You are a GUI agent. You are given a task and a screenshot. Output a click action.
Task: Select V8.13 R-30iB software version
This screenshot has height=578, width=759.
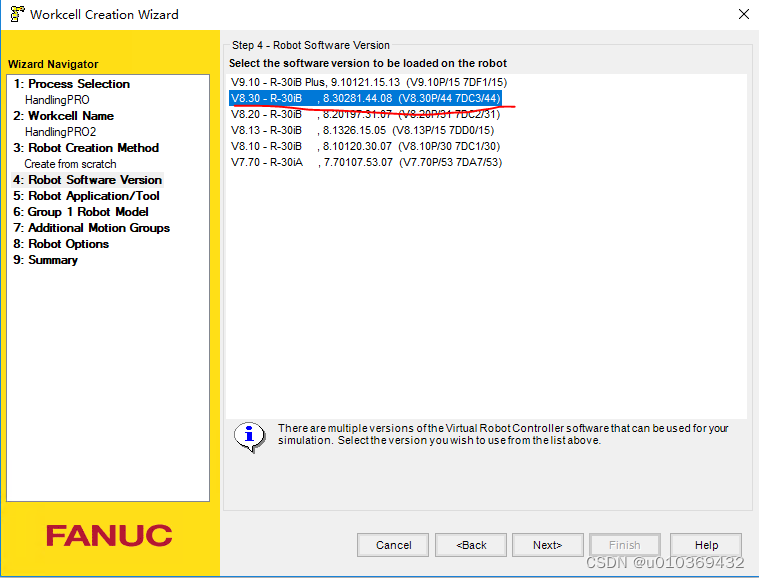tap(362, 130)
